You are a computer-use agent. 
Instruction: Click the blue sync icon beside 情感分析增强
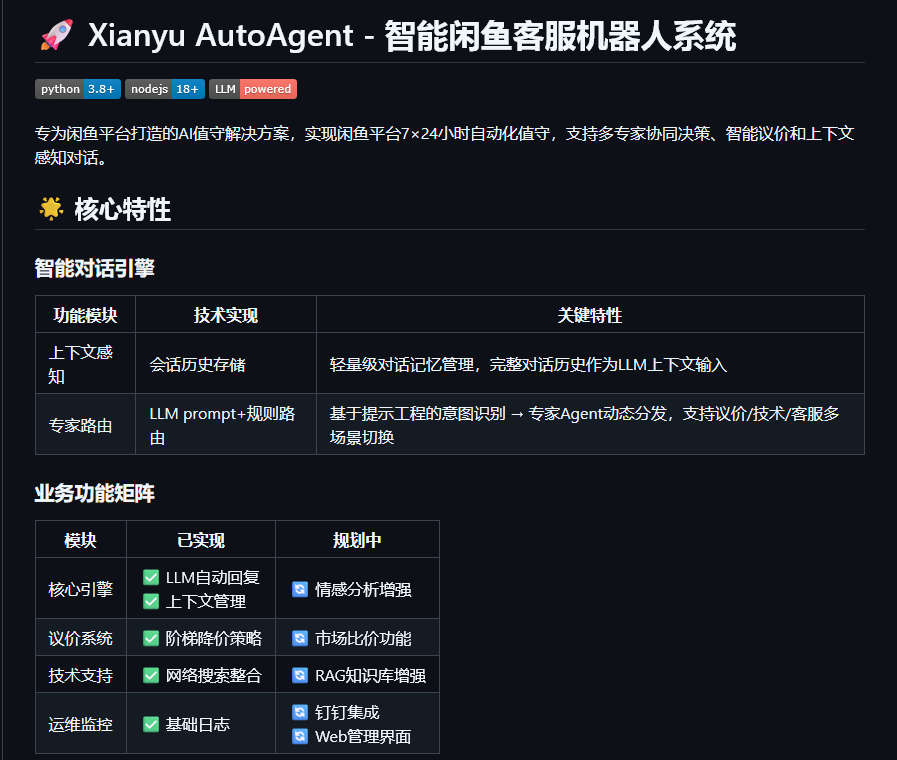tap(300, 589)
